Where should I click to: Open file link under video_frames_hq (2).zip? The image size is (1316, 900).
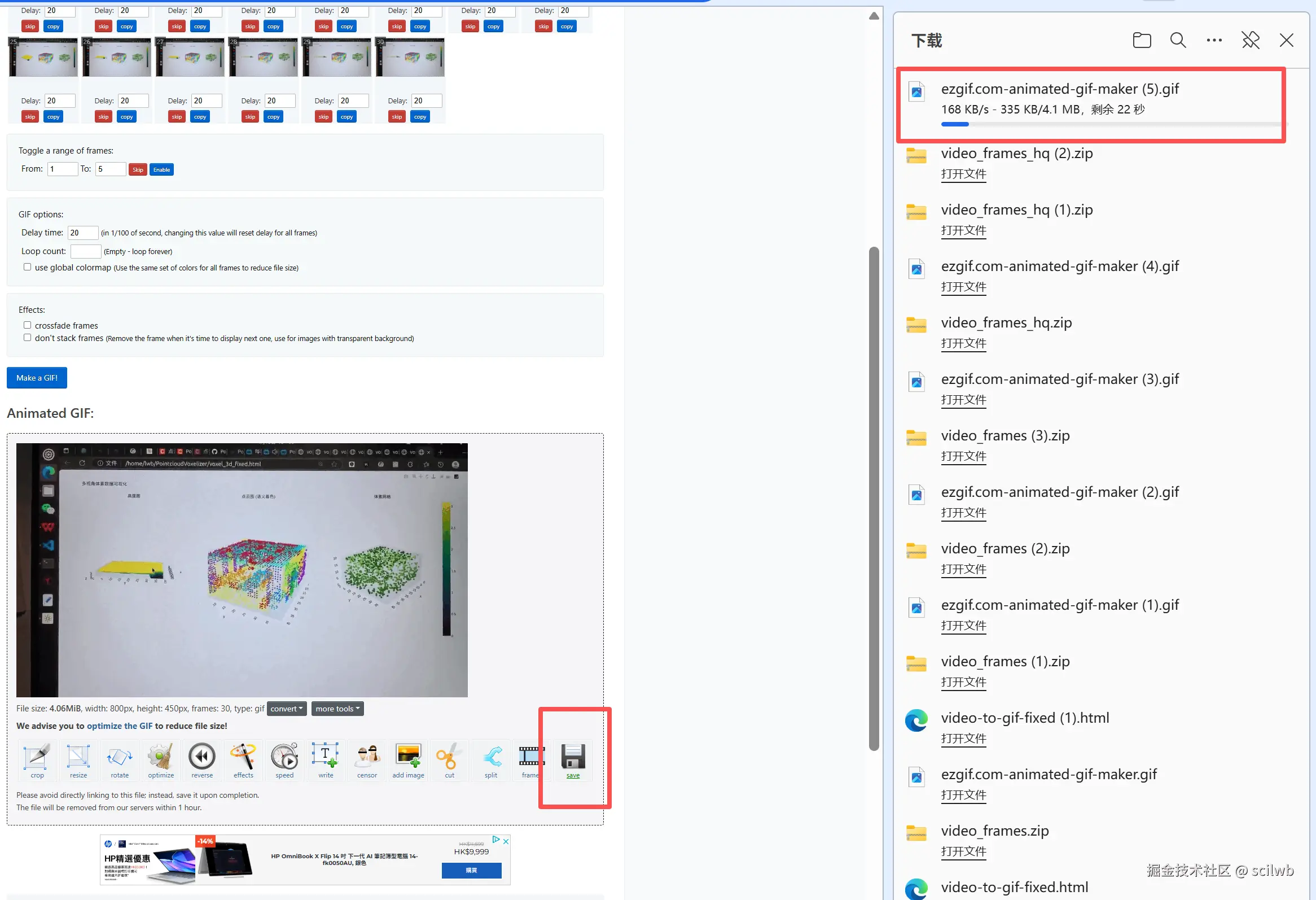coord(963,174)
